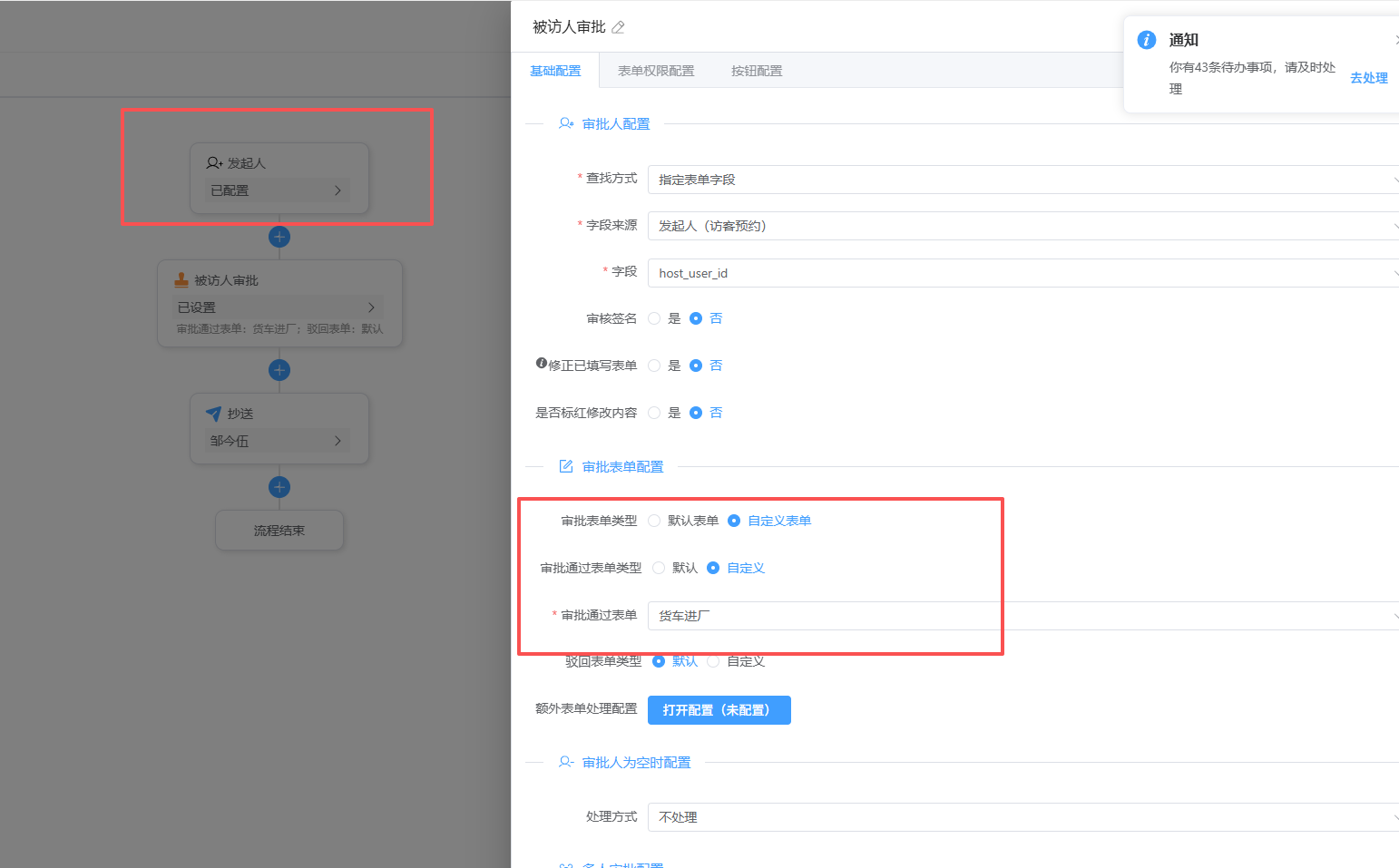Screen dimensions: 1399x868
Task: Click the stamp icon on 被访人审批 node
Action: [x=181, y=280]
